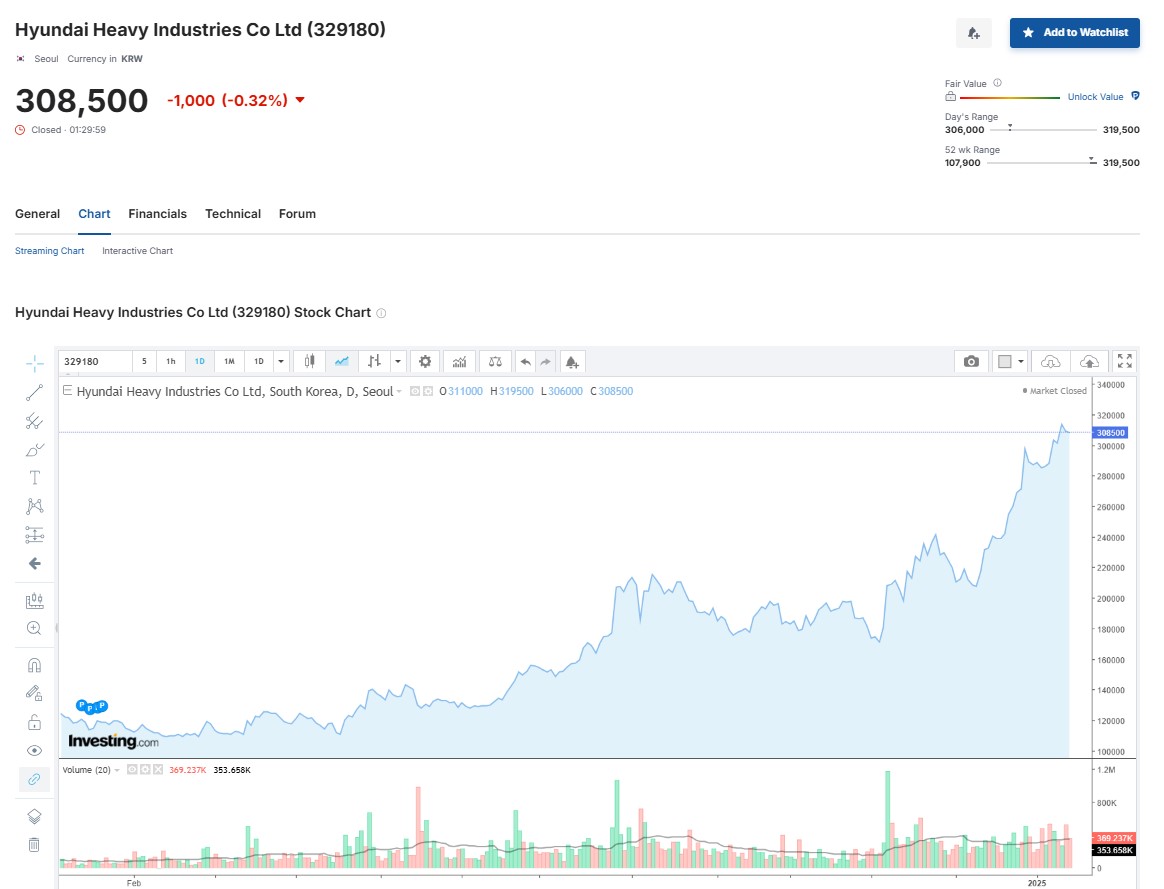Click Add to Watchlist button
Image resolution: width=1164 pixels, height=889 pixels.
(1075, 33)
